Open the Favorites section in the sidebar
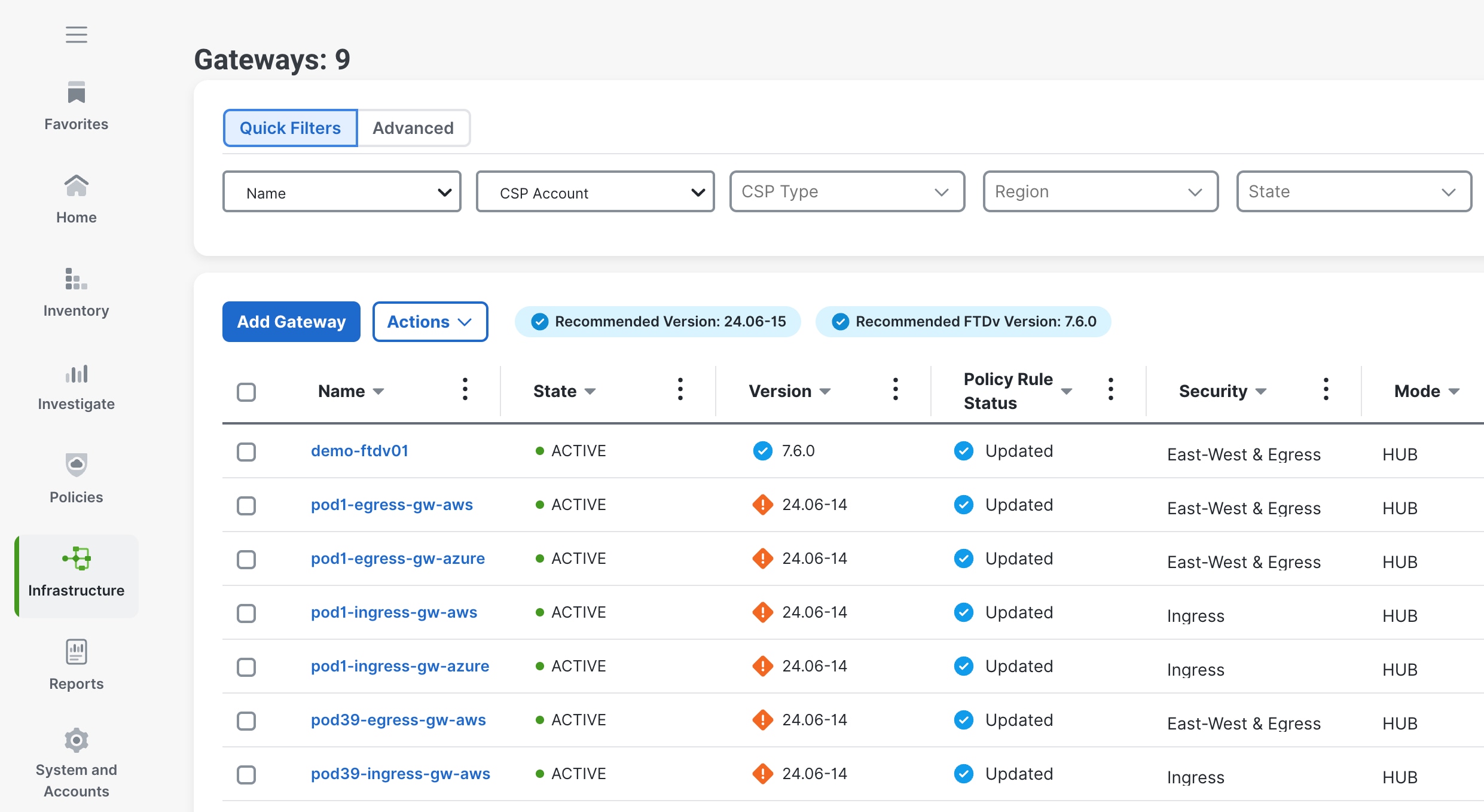The height and width of the screenshot is (812, 1484). 76,105
